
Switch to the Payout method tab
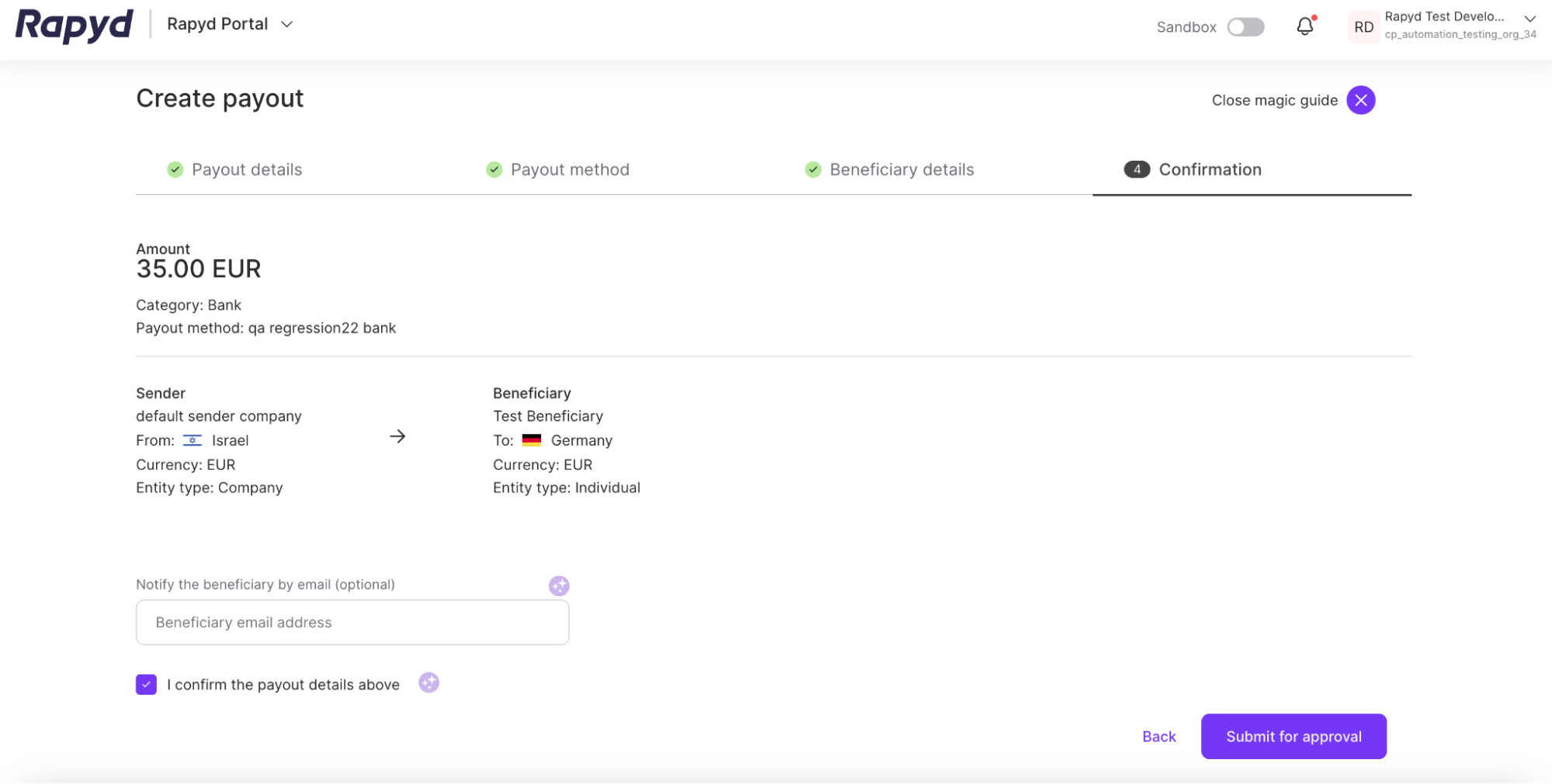[x=569, y=169]
